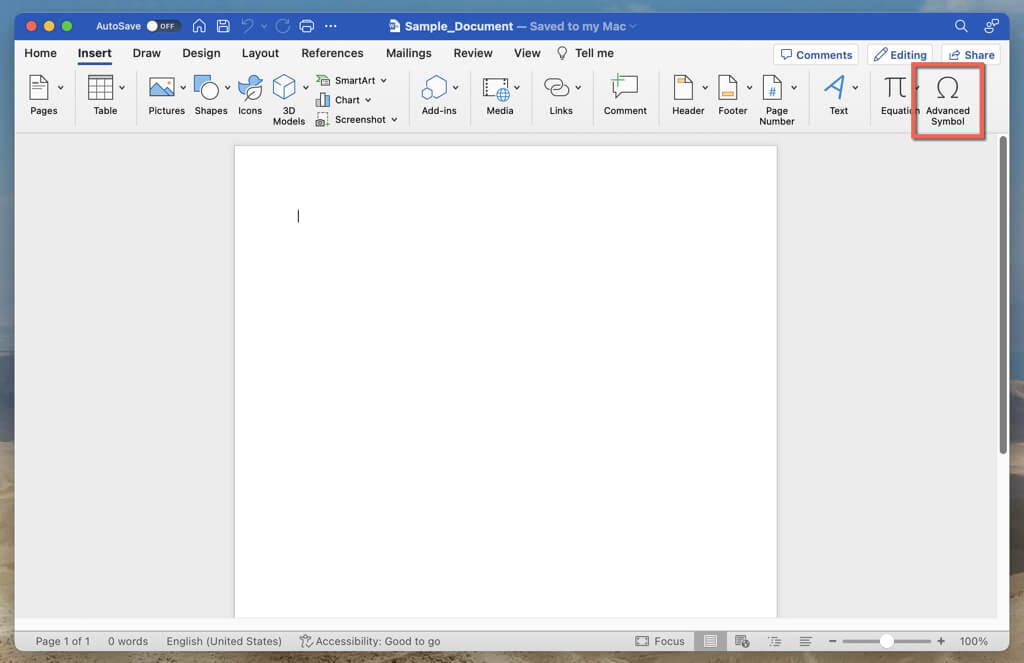The height and width of the screenshot is (663, 1024).
Task: Expand the Table dropdown arrow
Action: click(x=122, y=88)
